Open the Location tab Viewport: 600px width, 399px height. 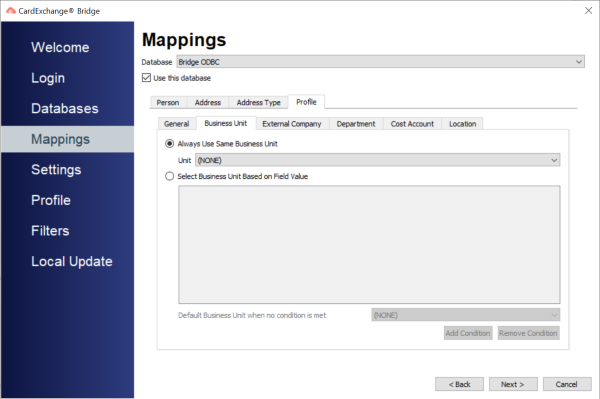click(x=462, y=124)
